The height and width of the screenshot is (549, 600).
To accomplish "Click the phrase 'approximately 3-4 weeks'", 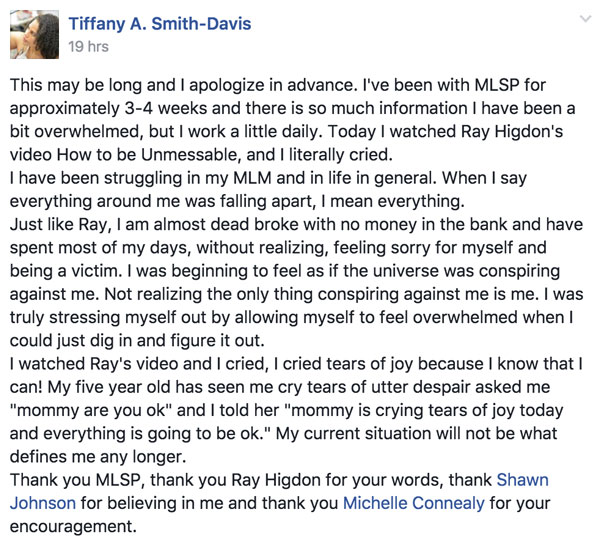I will point(109,108).
